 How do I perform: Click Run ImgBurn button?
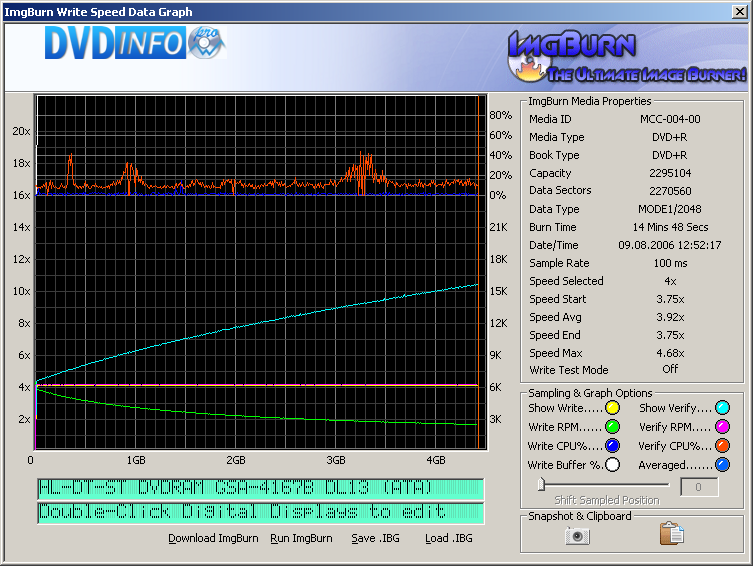click(x=301, y=539)
